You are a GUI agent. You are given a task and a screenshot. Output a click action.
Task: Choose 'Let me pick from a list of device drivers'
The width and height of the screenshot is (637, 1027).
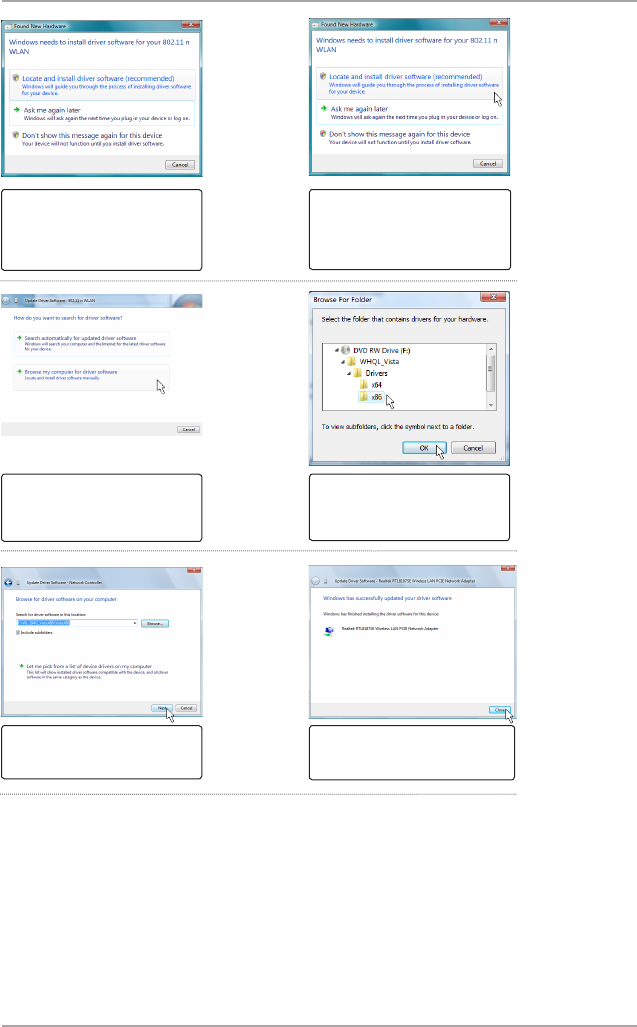[x=89, y=666]
